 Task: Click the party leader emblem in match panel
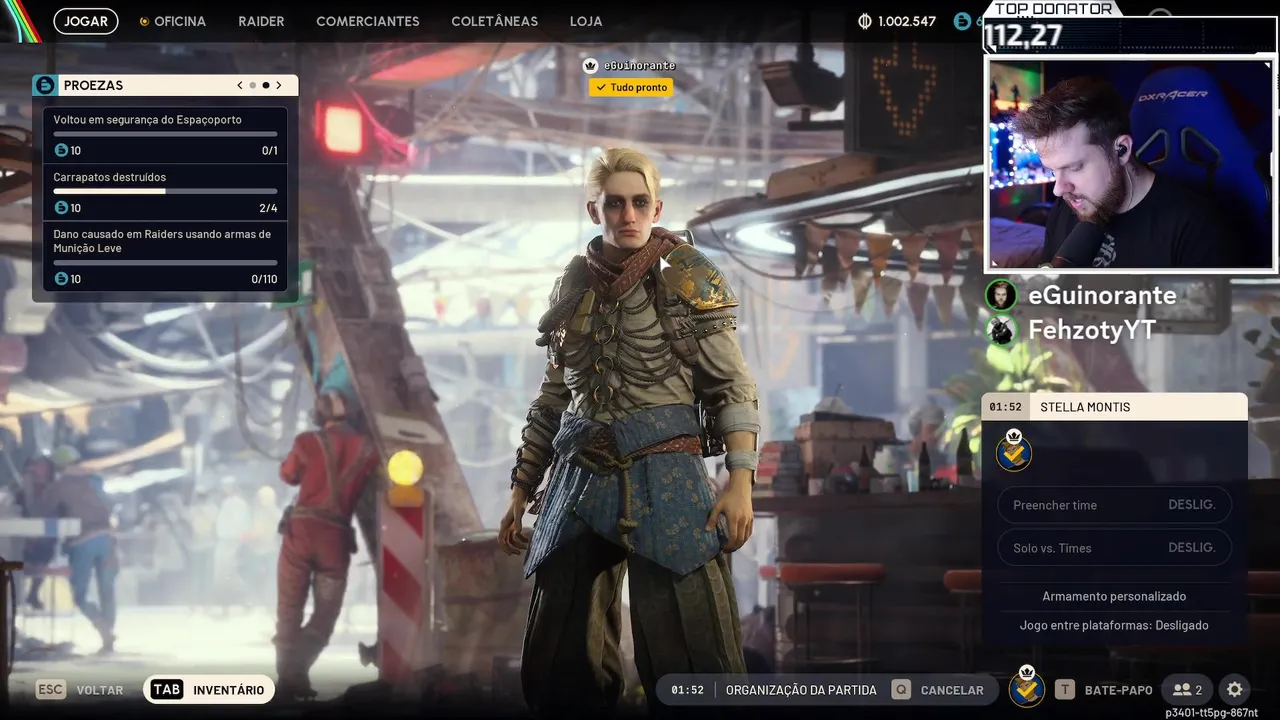(1014, 451)
